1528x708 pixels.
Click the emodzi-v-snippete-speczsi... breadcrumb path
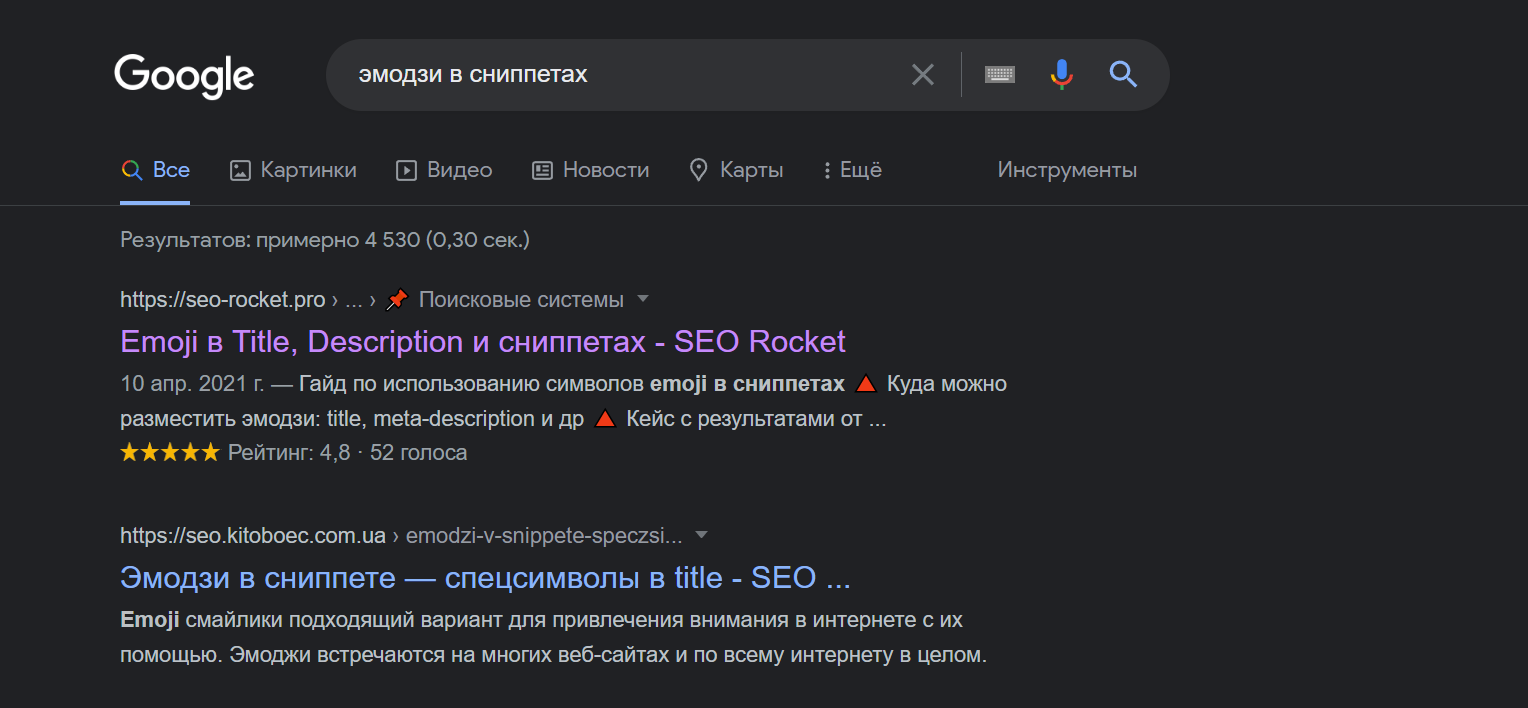[544, 535]
